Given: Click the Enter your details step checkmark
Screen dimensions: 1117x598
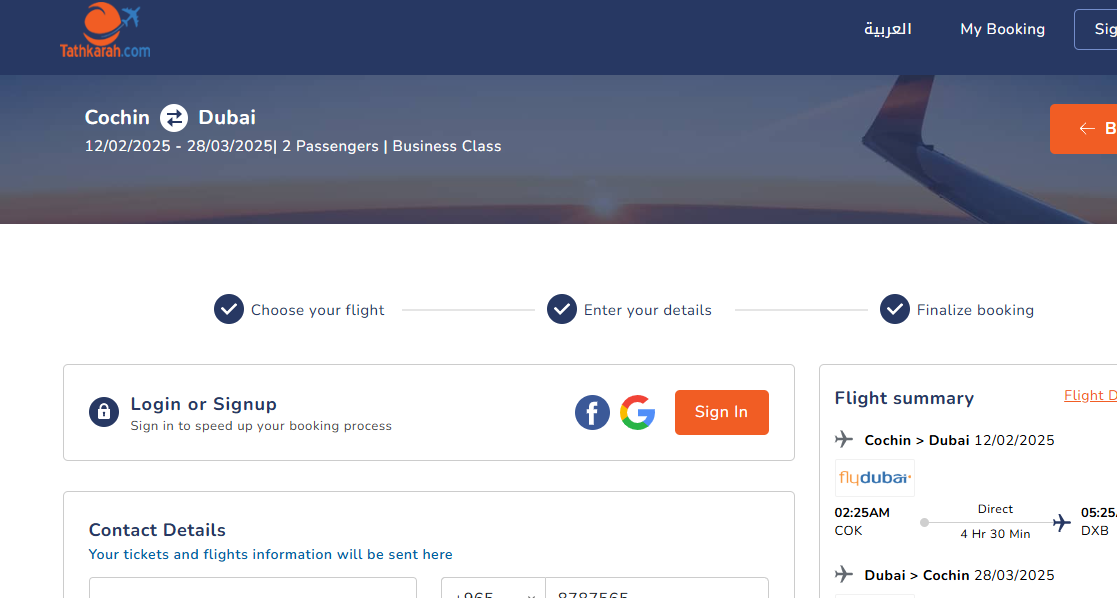Looking at the screenshot, I should [562, 309].
